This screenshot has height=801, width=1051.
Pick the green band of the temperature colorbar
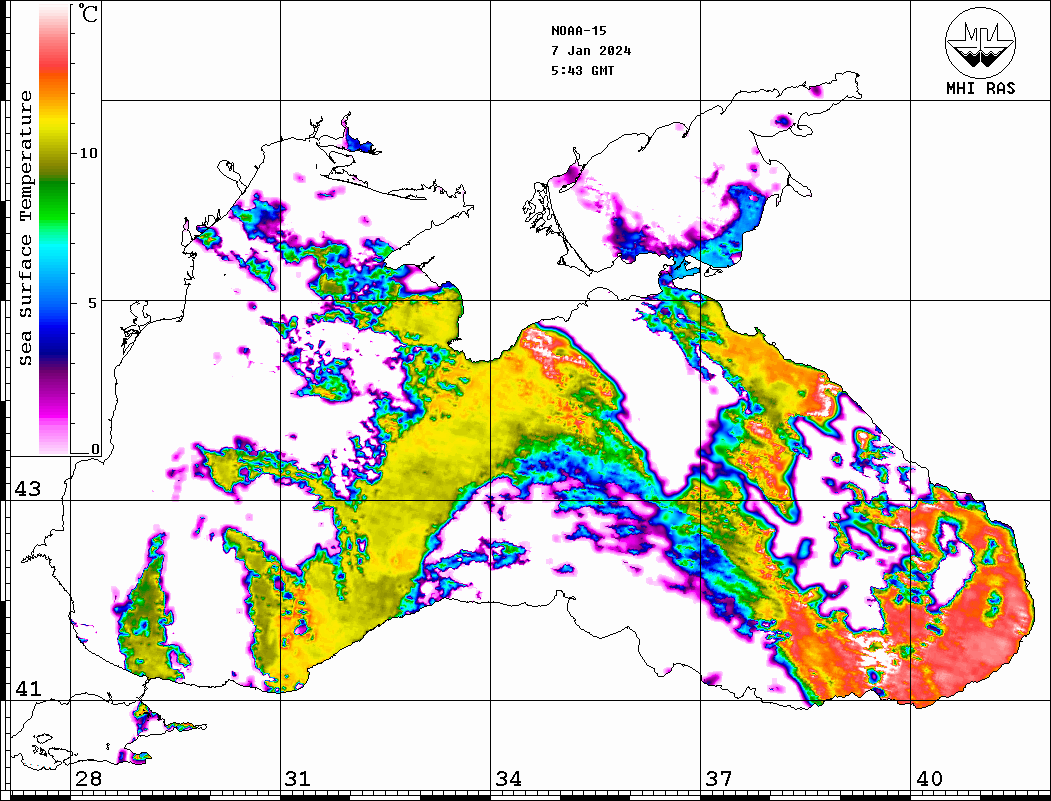[54, 201]
